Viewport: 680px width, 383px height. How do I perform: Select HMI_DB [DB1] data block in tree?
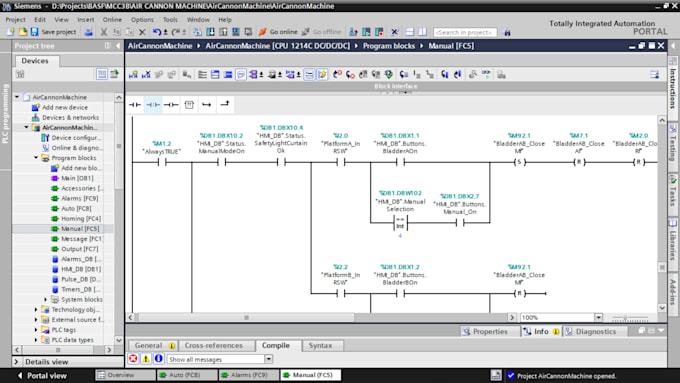click(81, 269)
